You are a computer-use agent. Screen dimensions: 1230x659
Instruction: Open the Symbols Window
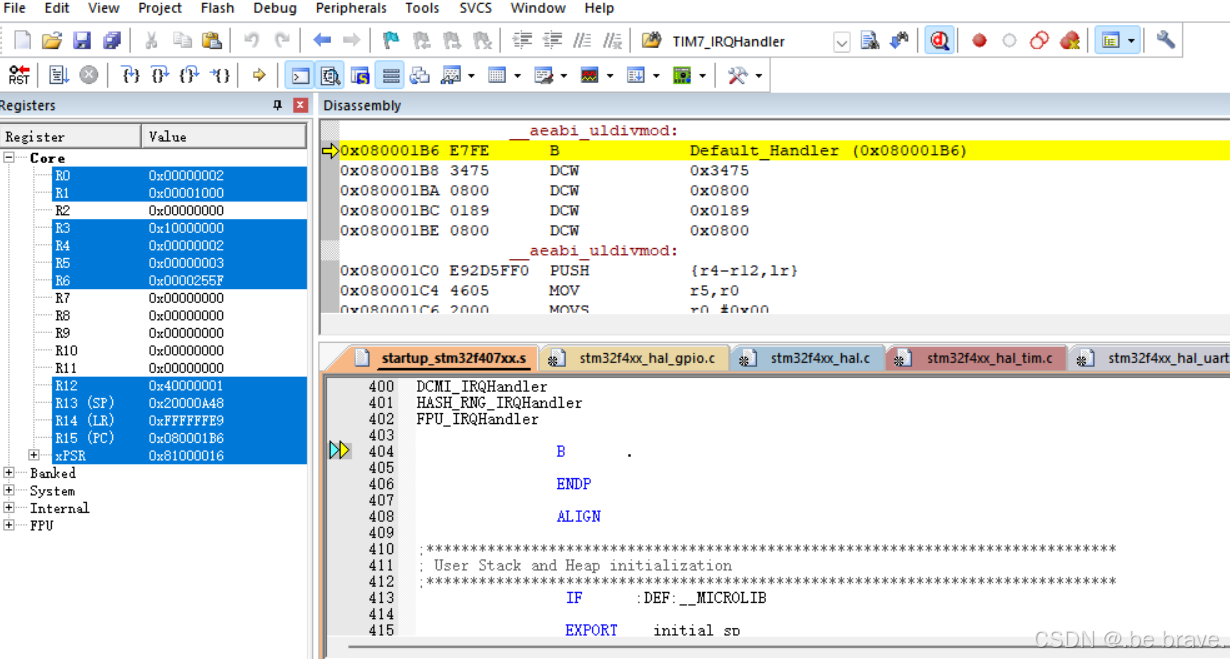358,75
